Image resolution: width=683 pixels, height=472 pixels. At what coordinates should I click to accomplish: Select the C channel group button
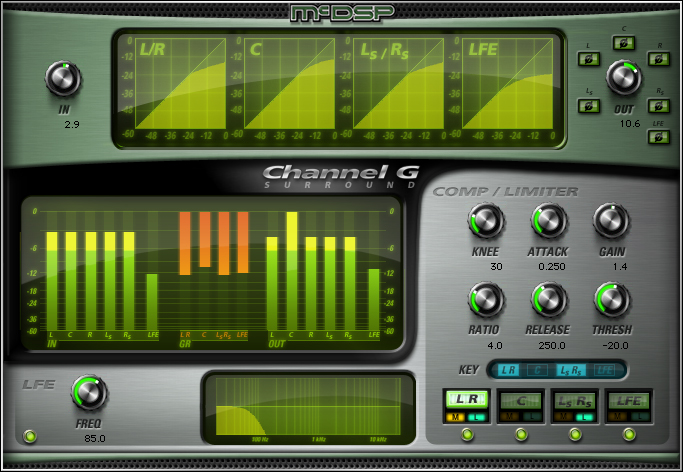click(x=521, y=400)
